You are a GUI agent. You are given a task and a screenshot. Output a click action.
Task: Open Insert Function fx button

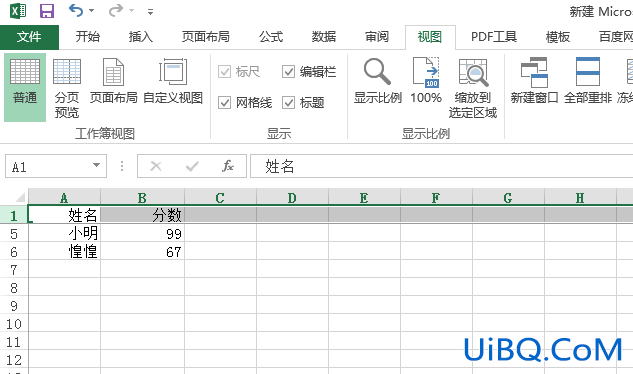click(x=228, y=166)
